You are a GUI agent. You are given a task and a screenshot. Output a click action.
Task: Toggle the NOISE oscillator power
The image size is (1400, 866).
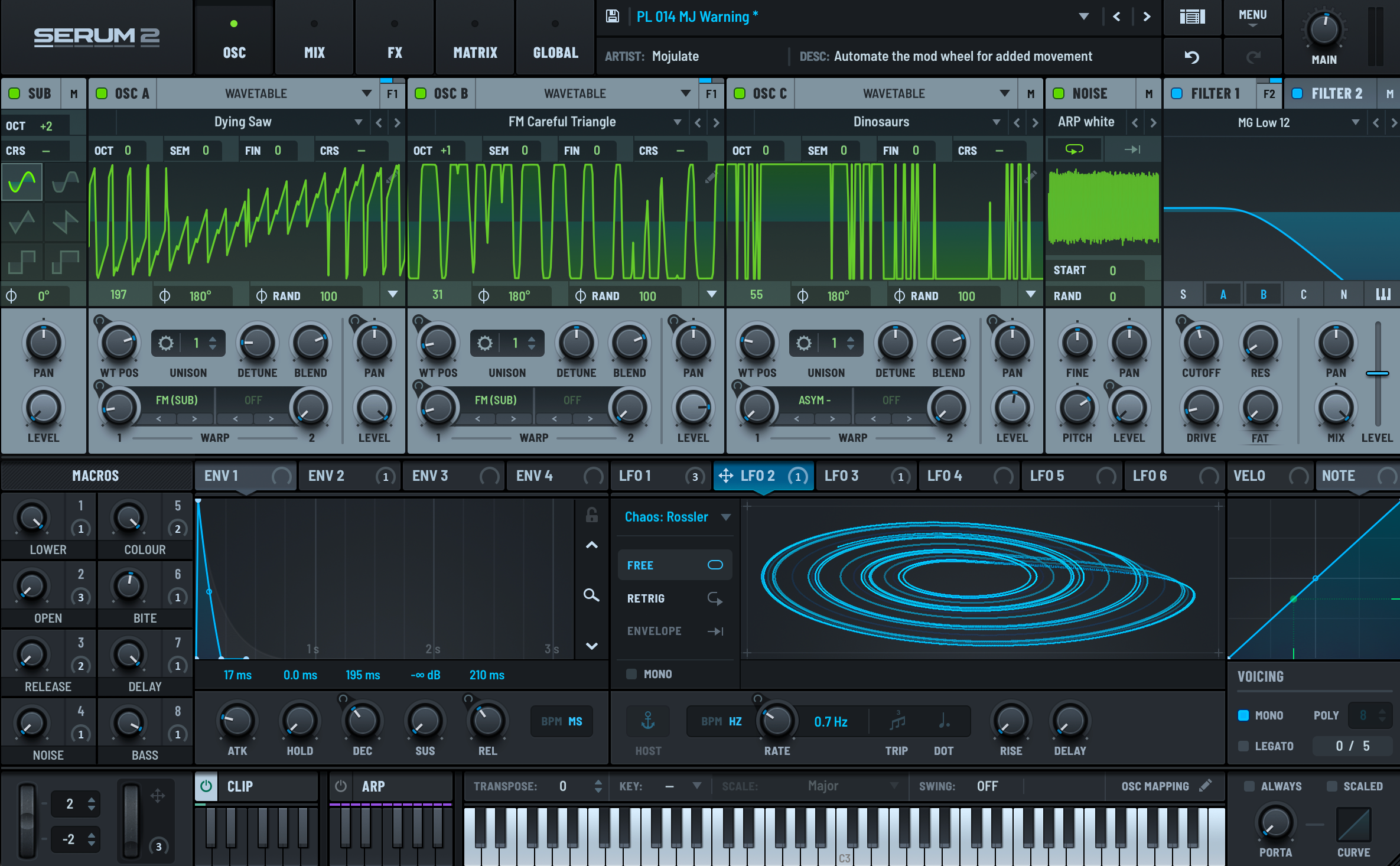(1059, 93)
